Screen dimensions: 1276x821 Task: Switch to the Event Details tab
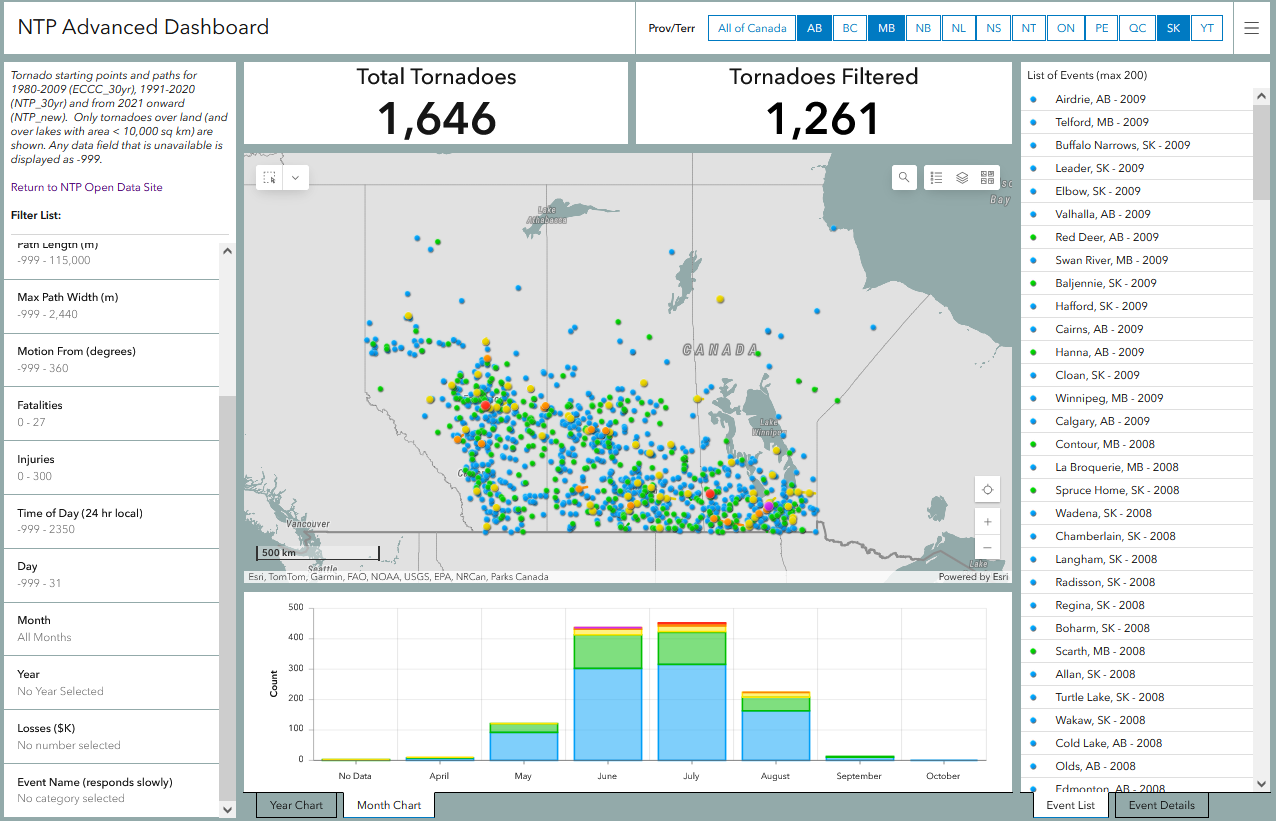click(1162, 805)
